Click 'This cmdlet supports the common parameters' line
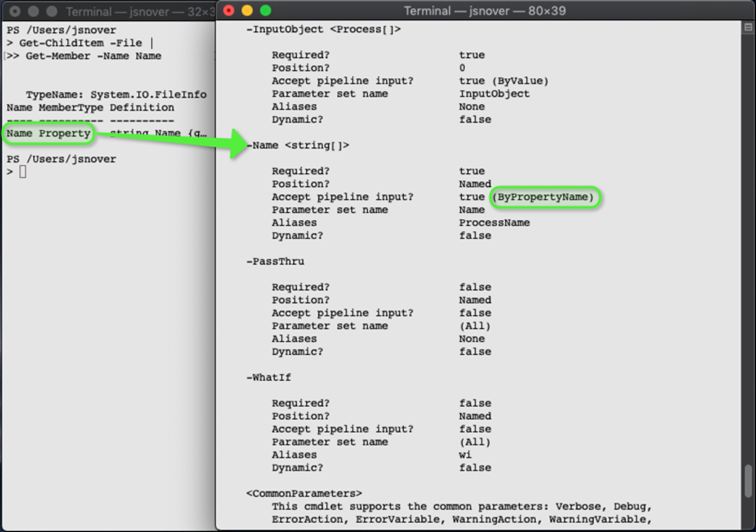Viewport: 756px width, 532px height. (x=462, y=506)
